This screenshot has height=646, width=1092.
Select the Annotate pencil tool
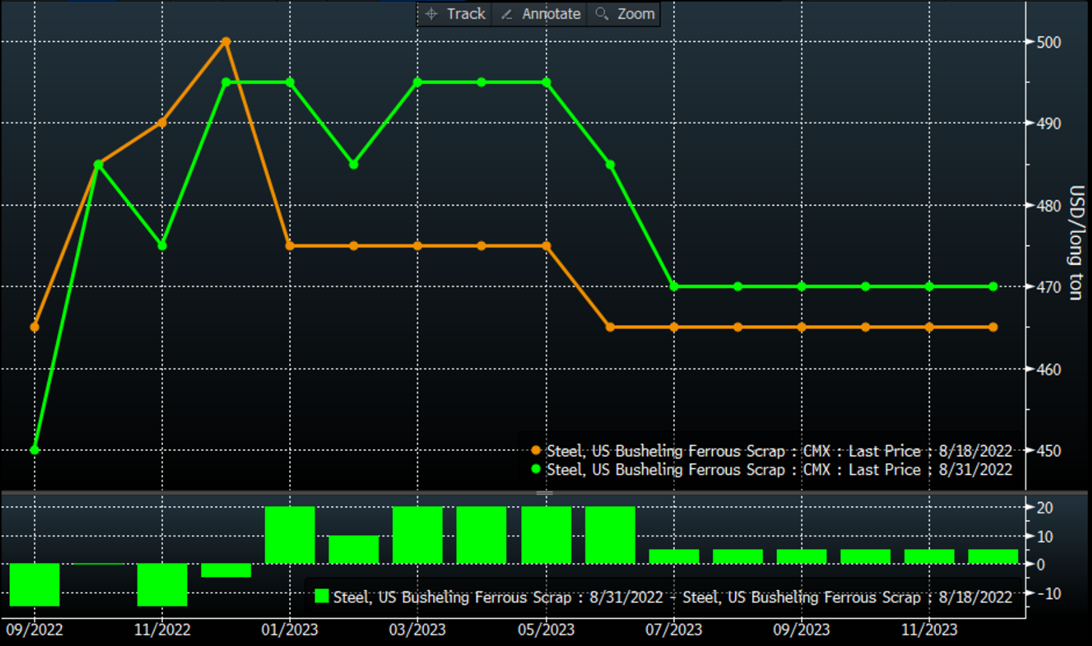click(x=540, y=14)
